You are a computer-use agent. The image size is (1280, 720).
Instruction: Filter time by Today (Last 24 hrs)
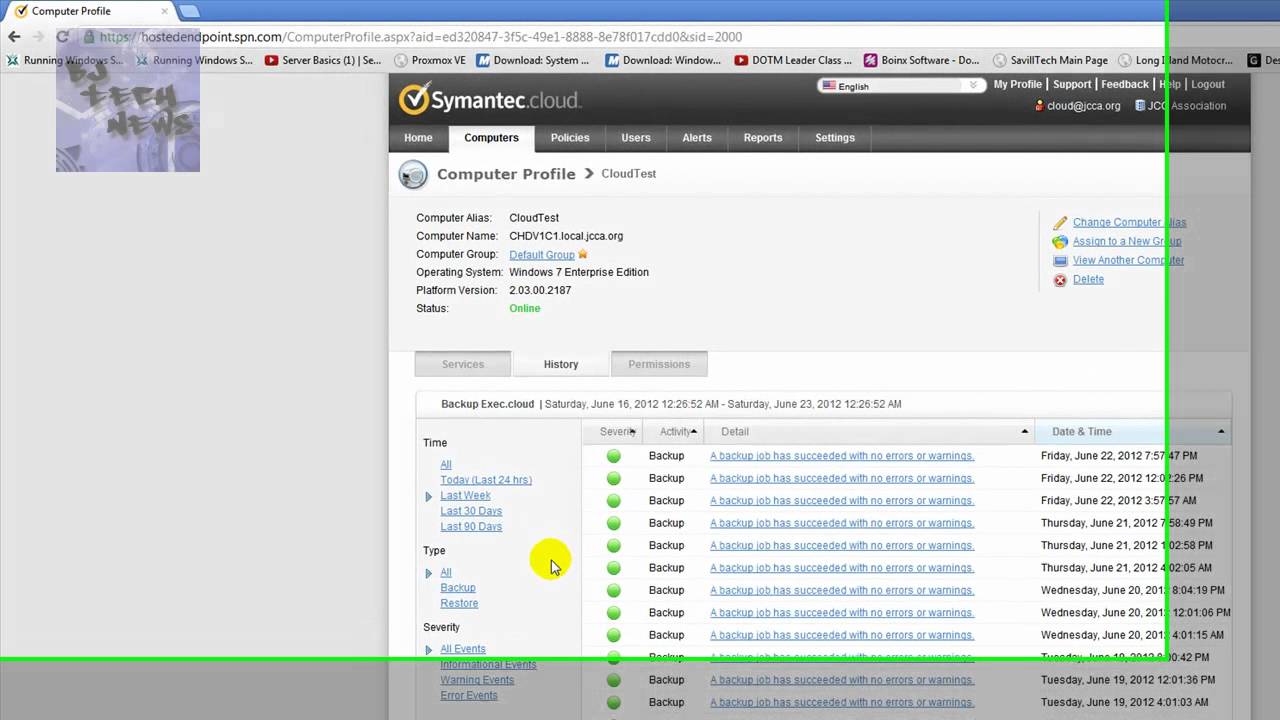pos(486,480)
